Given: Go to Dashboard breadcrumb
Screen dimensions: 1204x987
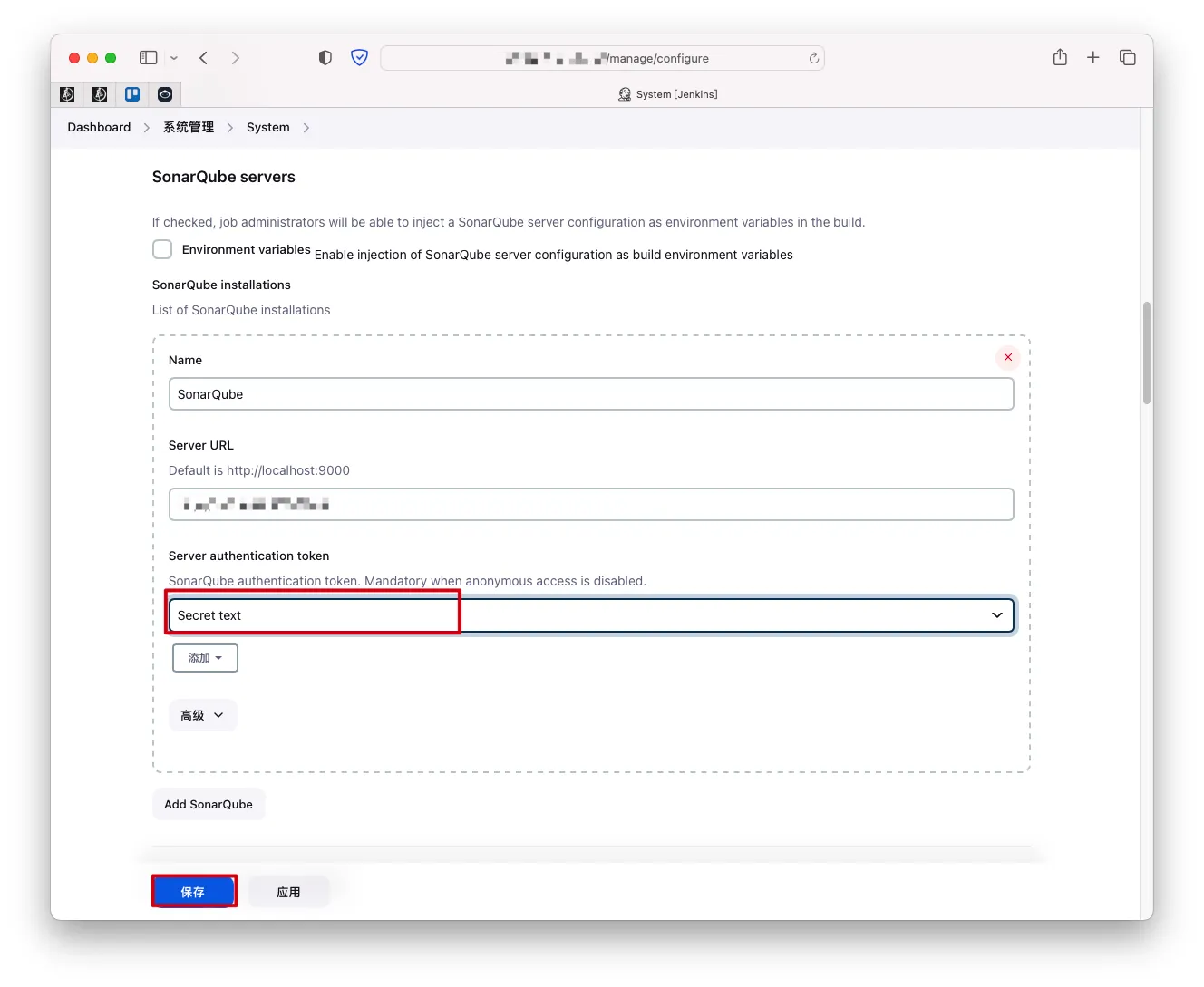Looking at the screenshot, I should click(x=99, y=128).
